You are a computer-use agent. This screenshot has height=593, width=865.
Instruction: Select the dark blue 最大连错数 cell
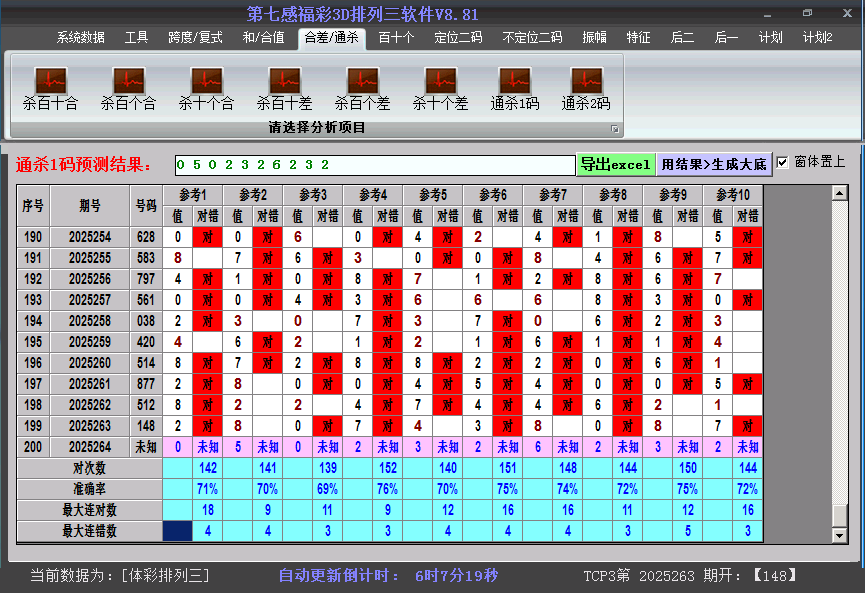[x=177, y=531]
